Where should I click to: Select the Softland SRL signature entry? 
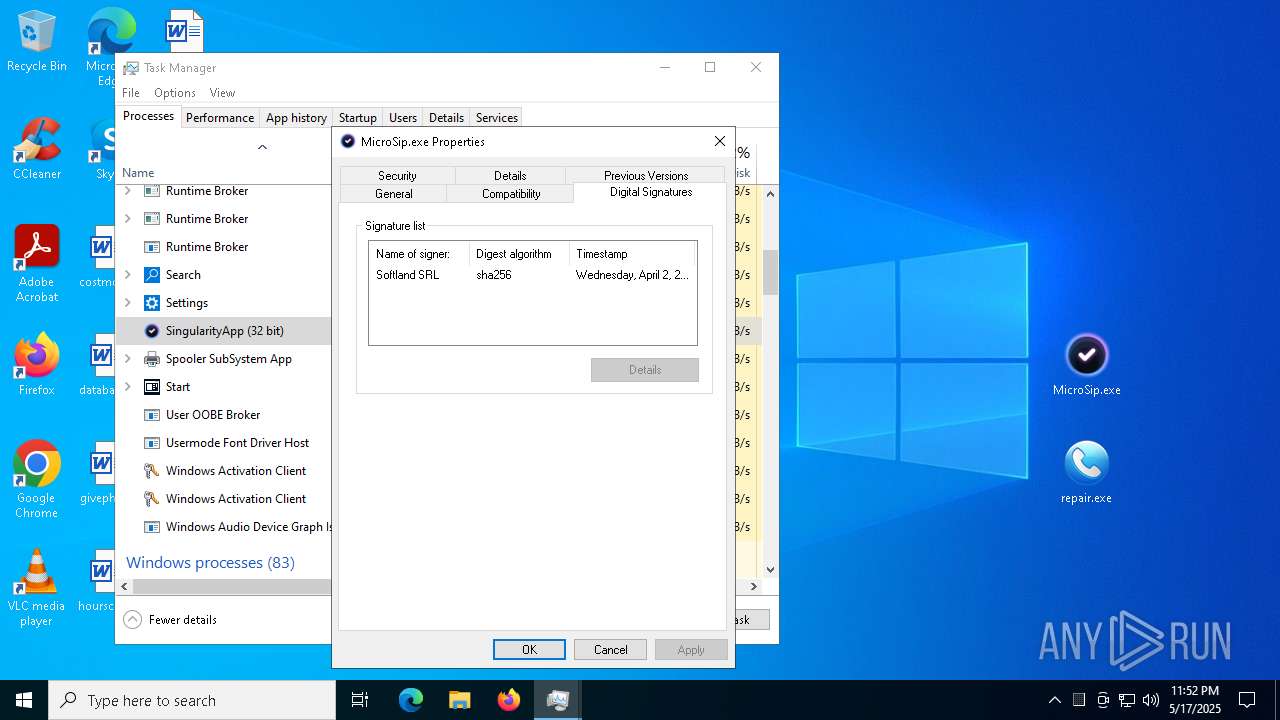click(x=532, y=275)
